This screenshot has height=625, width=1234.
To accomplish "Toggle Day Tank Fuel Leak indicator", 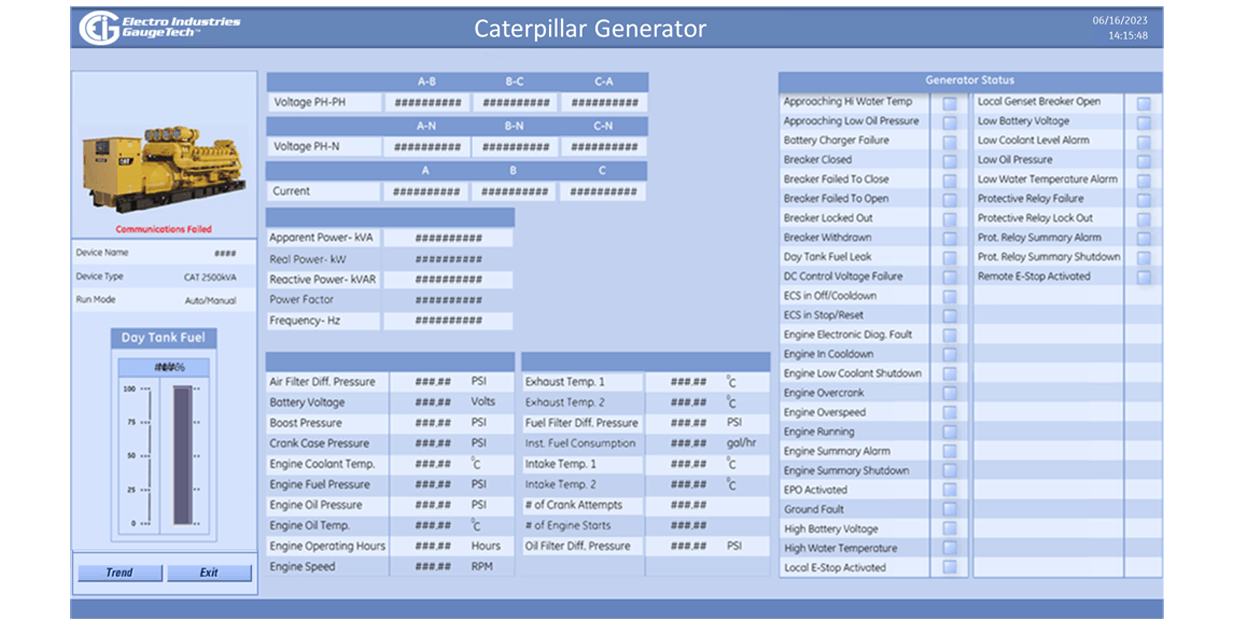I will click(949, 257).
